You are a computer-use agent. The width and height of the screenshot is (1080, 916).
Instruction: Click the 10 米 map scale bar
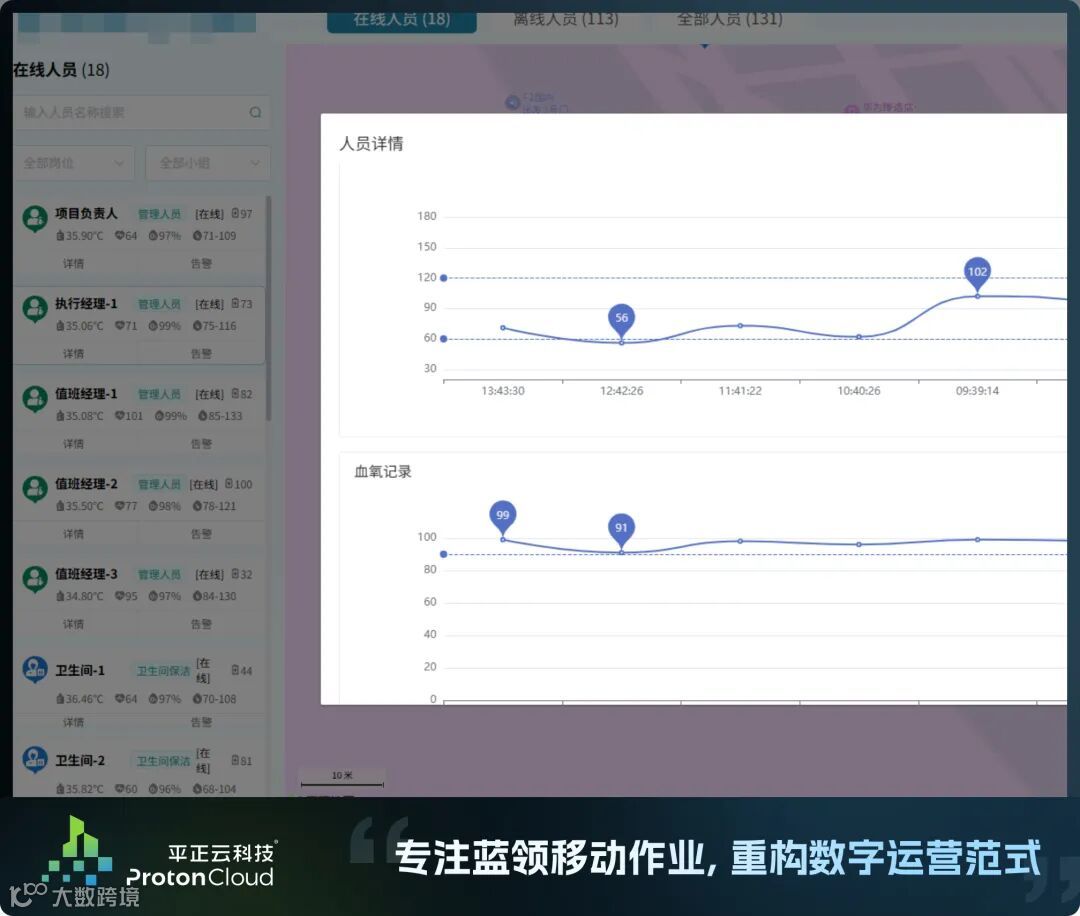tap(342, 779)
